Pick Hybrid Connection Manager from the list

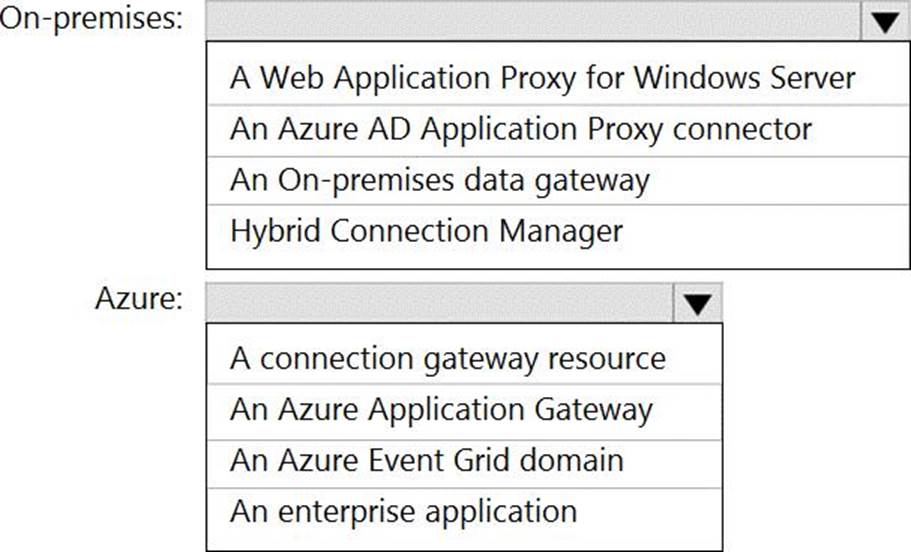426,231
